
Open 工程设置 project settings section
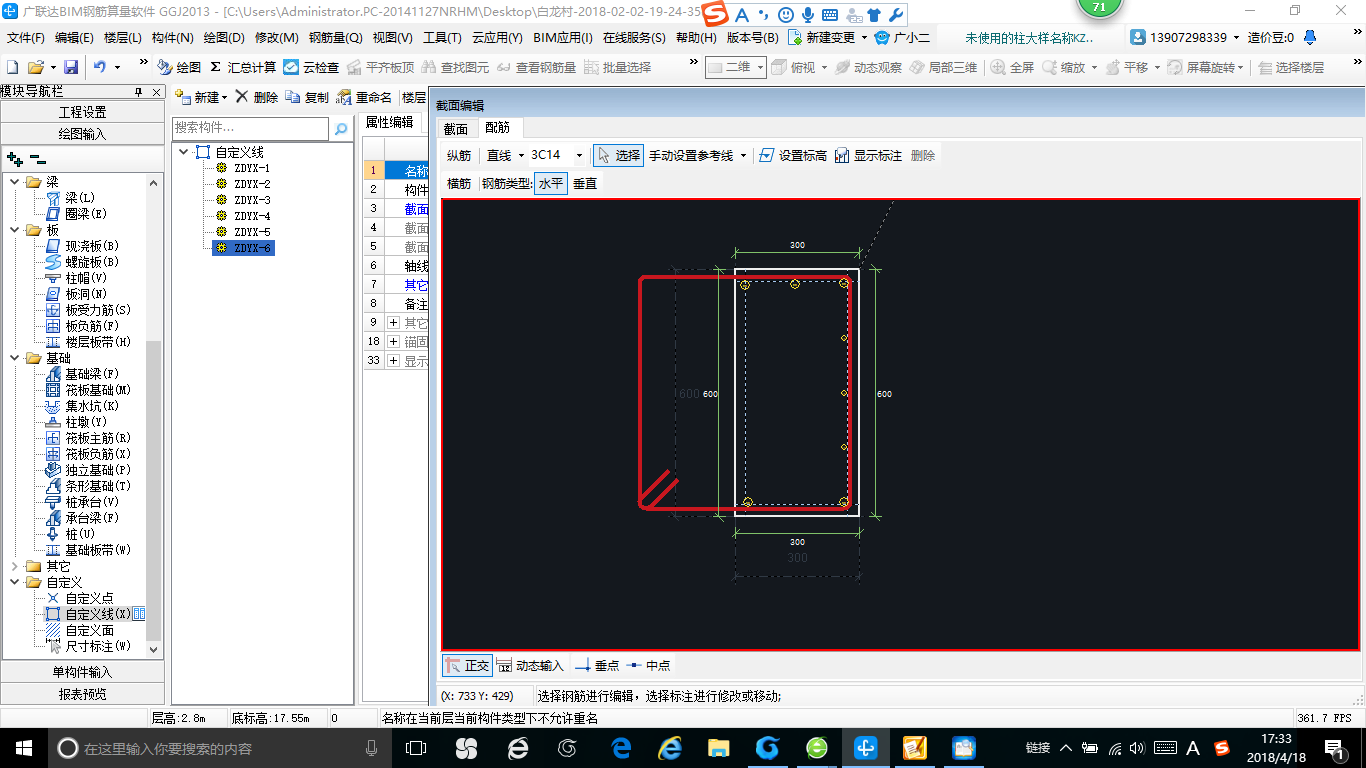click(83, 112)
